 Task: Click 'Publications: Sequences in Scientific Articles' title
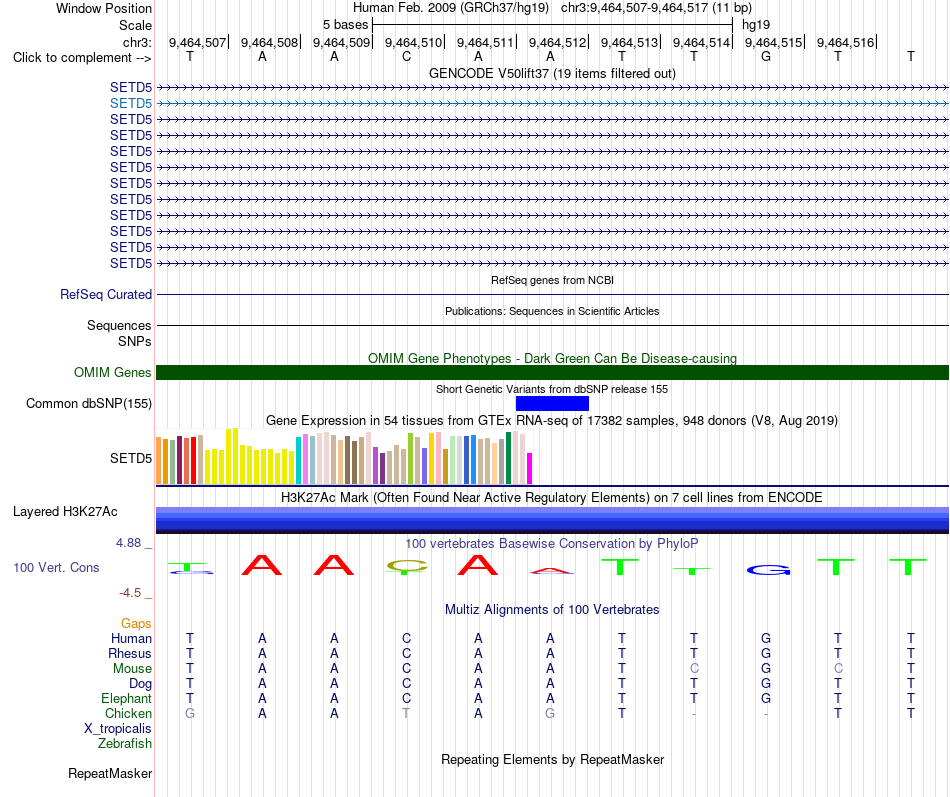552,312
